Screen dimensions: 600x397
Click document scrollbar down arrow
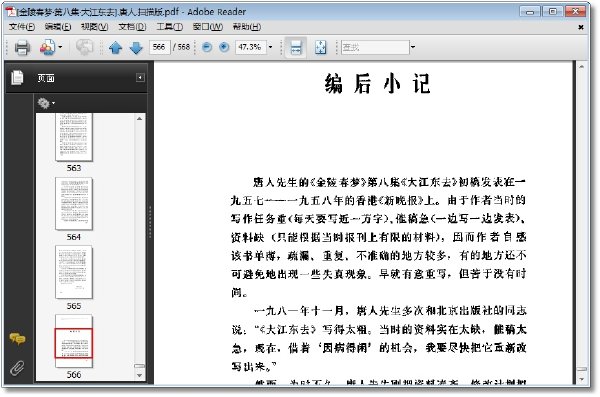(581, 379)
